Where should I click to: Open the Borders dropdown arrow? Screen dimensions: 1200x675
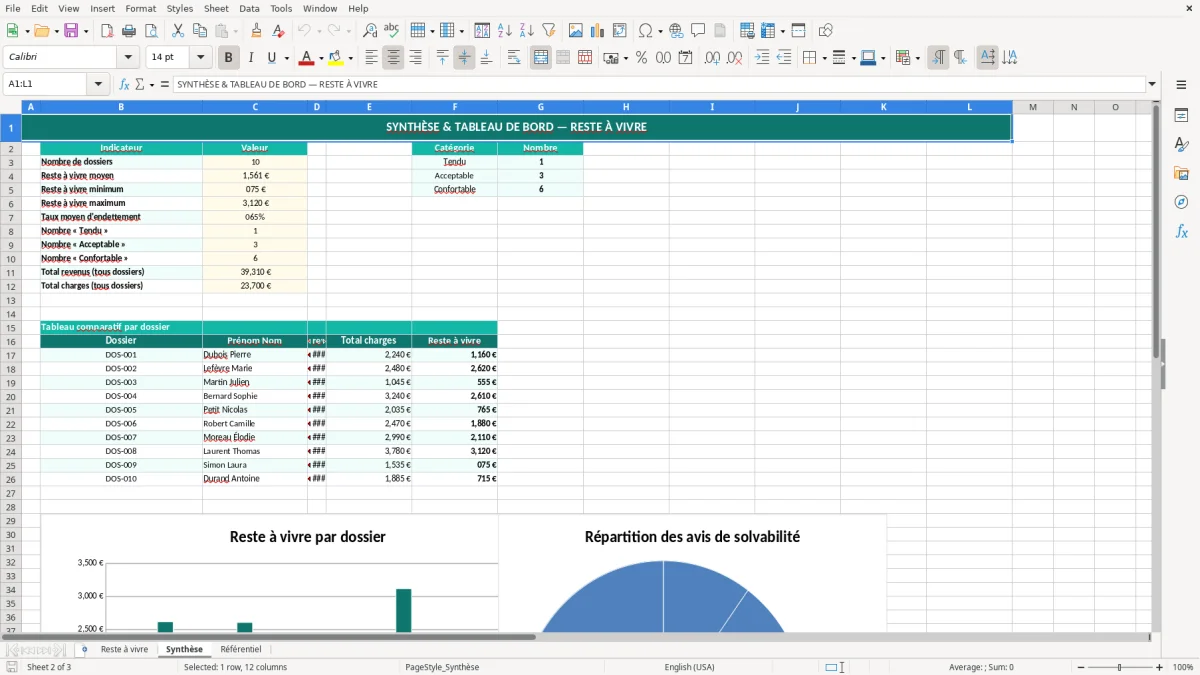(x=823, y=58)
